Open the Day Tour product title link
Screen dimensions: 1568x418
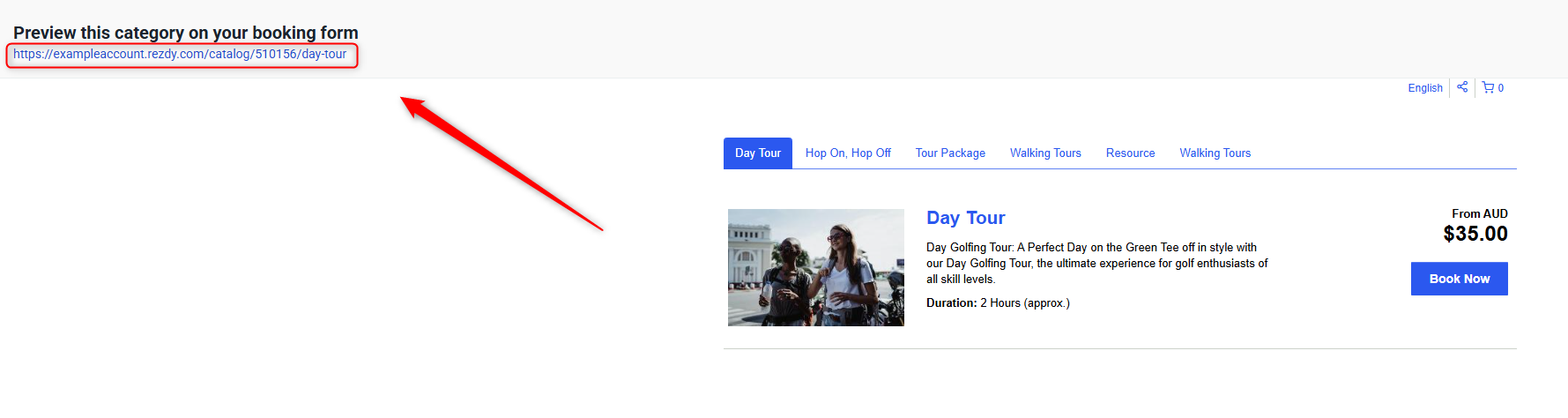(x=965, y=218)
